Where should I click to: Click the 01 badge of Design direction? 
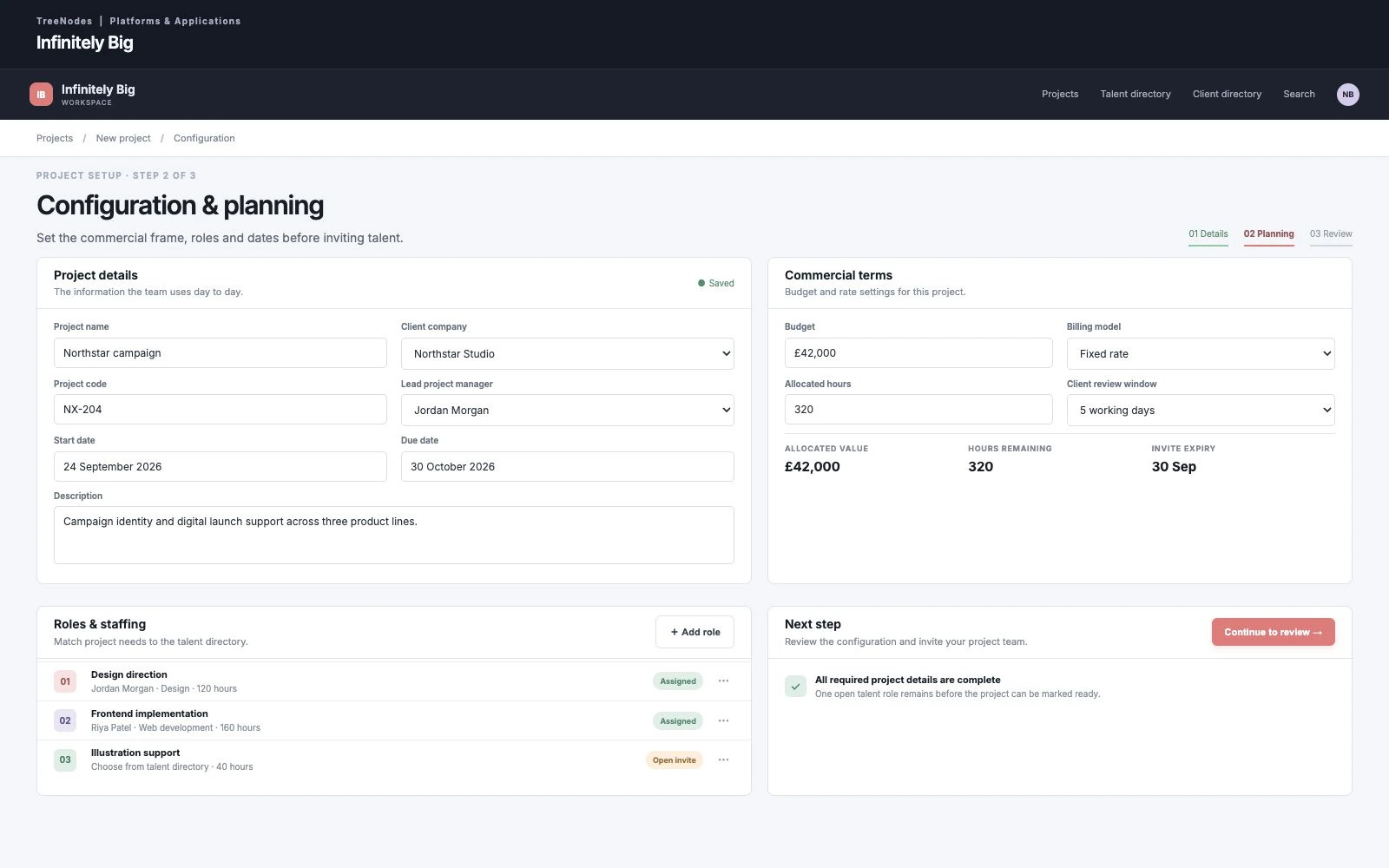point(65,681)
